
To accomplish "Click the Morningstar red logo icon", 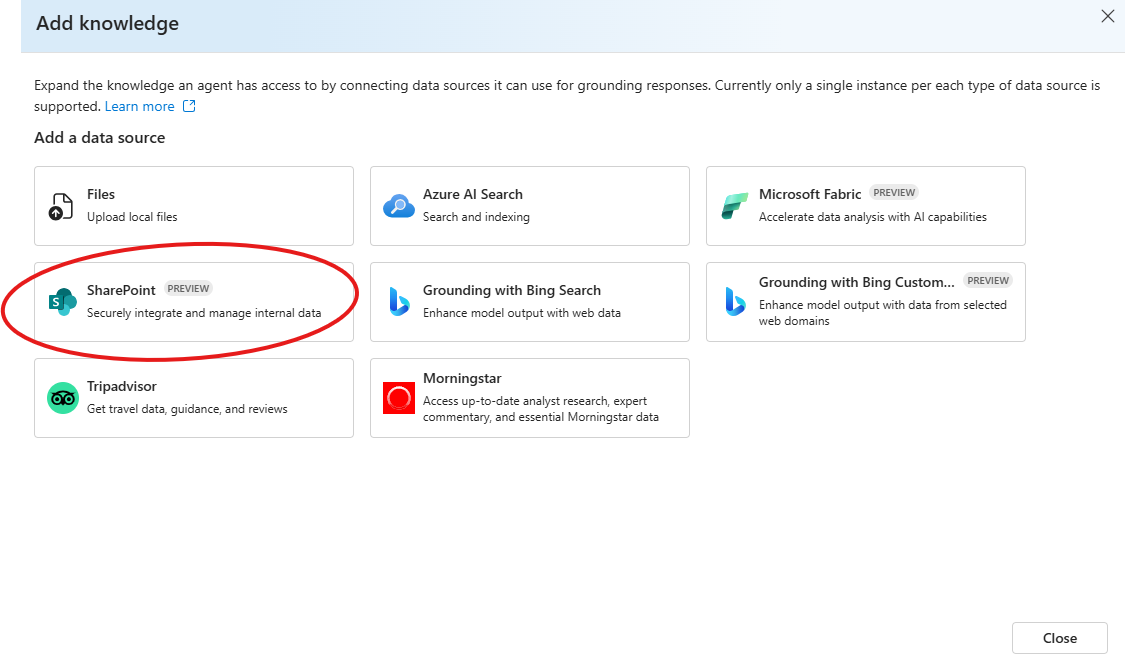I will click(x=399, y=398).
